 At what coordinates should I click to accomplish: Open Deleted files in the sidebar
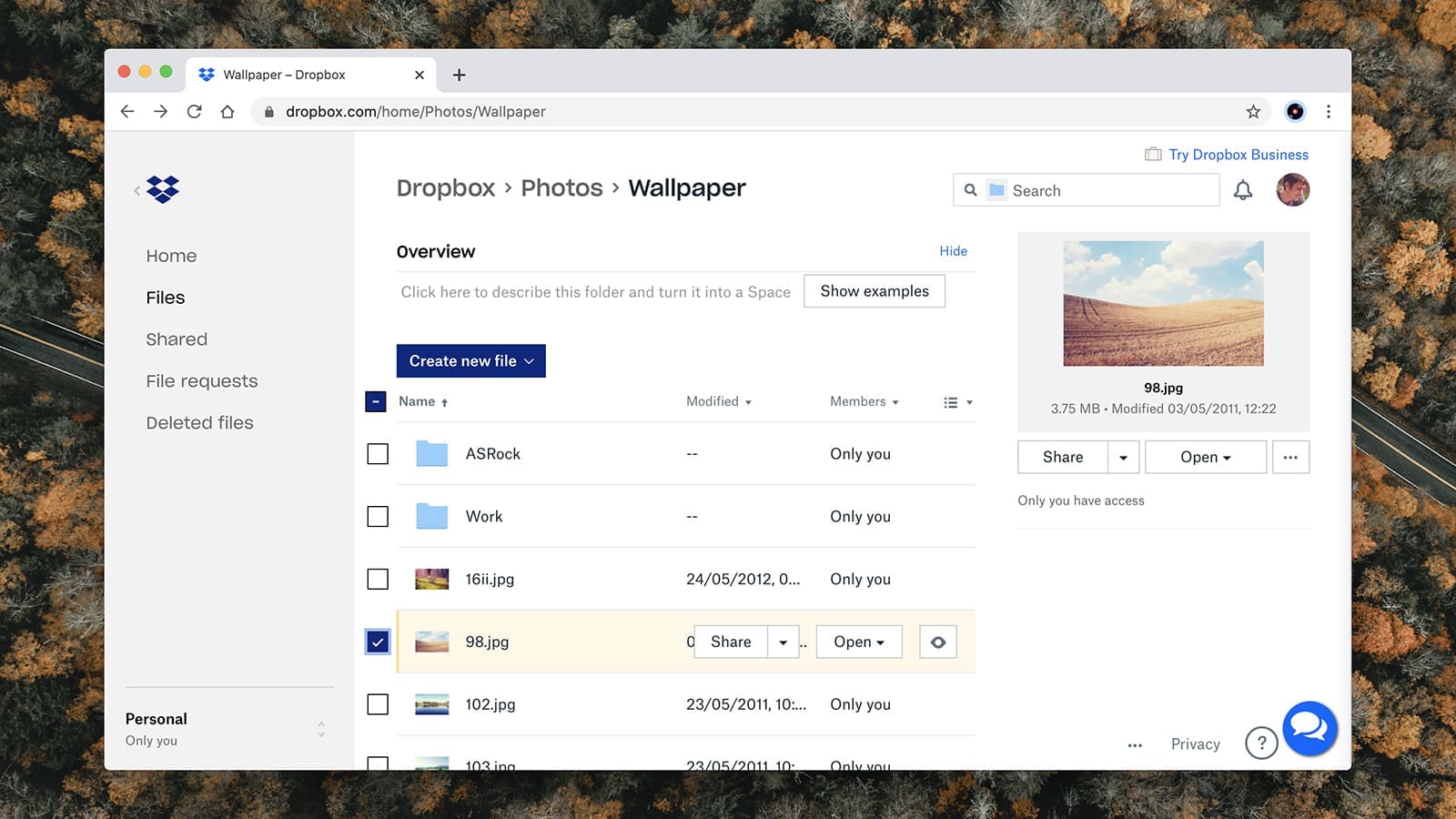[199, 423]
